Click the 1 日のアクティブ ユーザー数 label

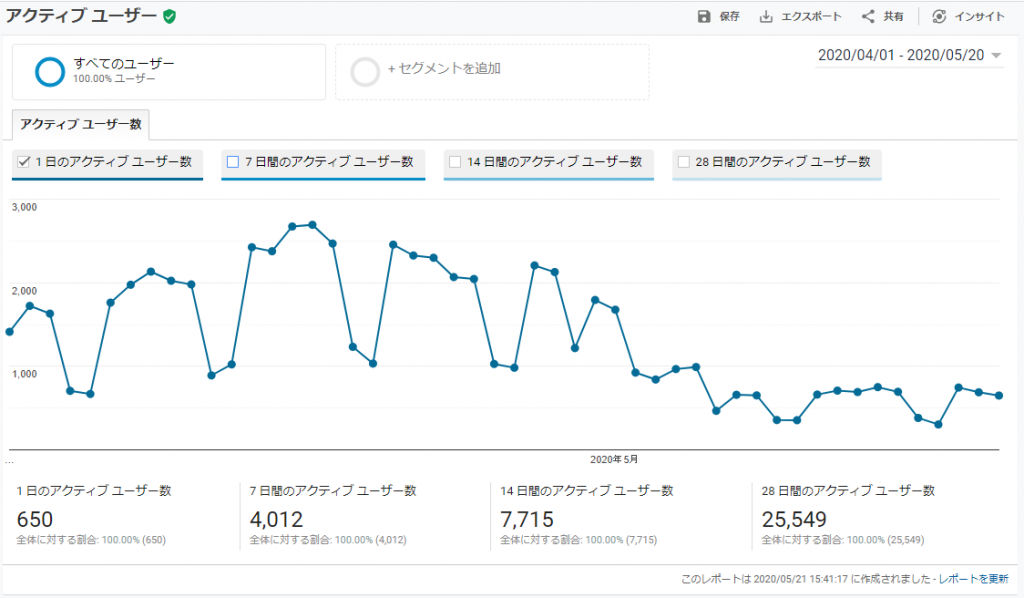click(114, 162)
